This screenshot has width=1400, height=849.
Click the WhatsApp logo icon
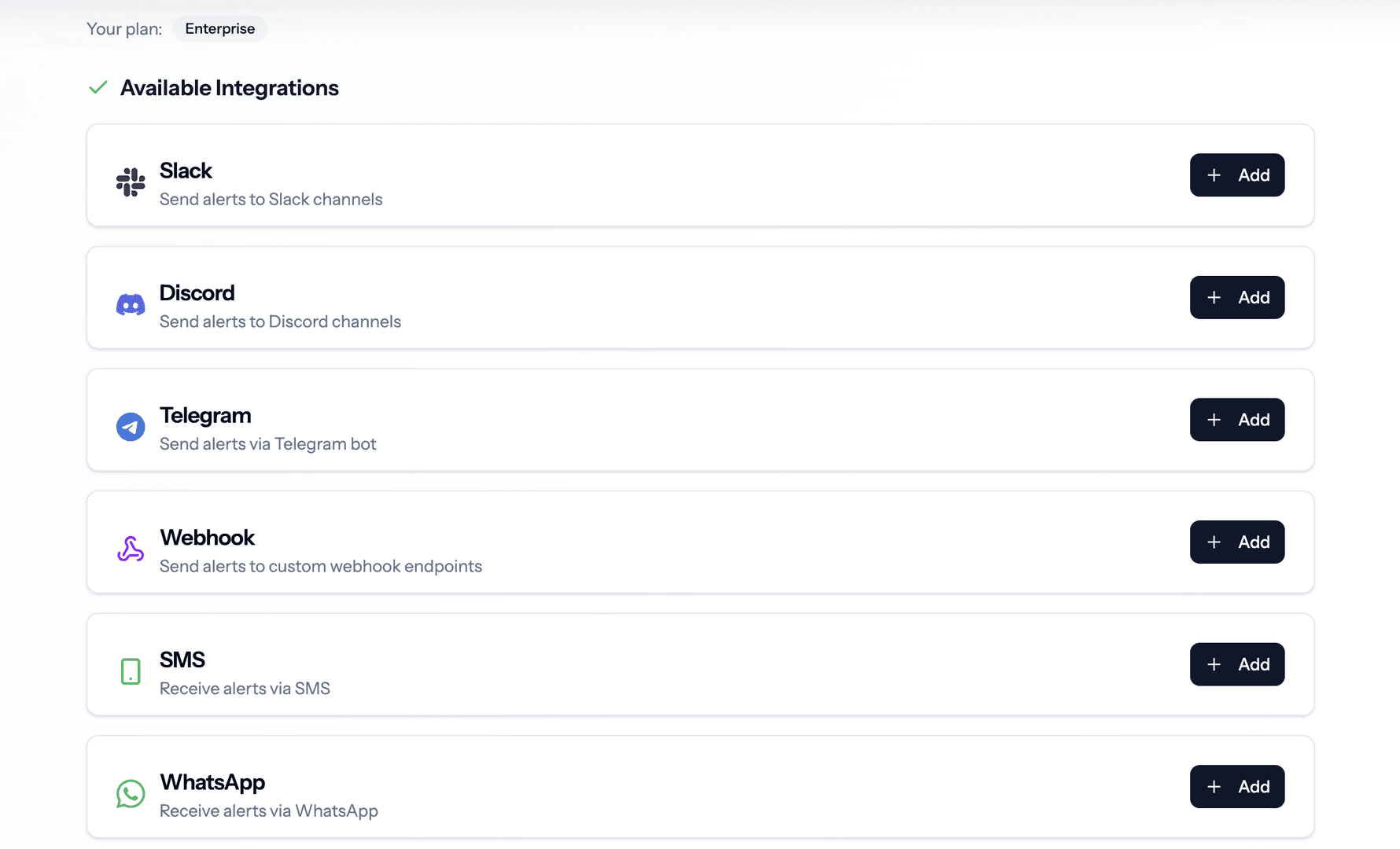tap(130, 794)
